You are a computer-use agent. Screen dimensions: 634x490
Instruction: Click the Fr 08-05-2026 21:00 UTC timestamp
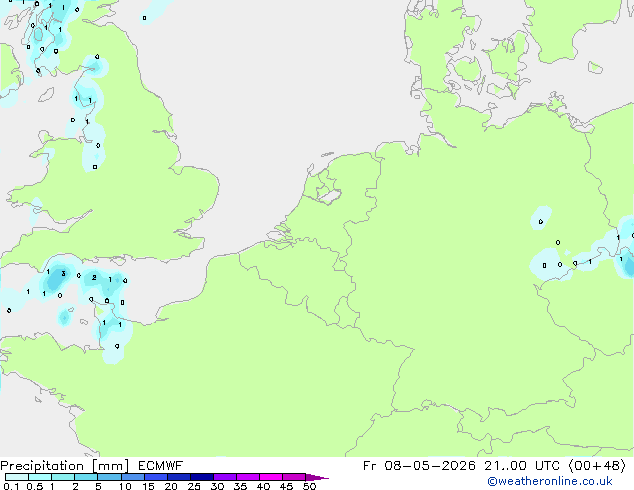click(461, 466)
